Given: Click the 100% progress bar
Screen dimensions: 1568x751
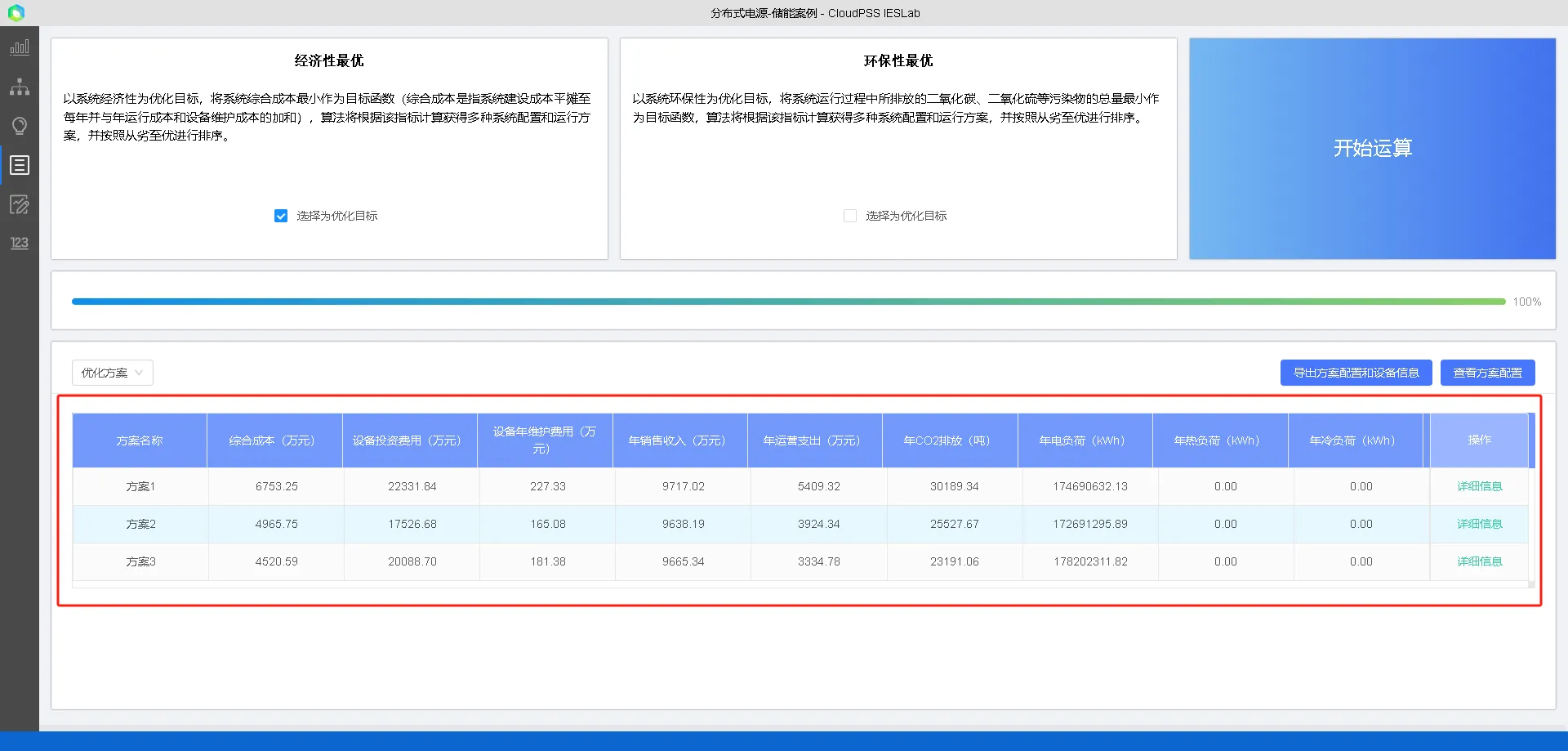Looking at the screenshot, I should [789, 302].
